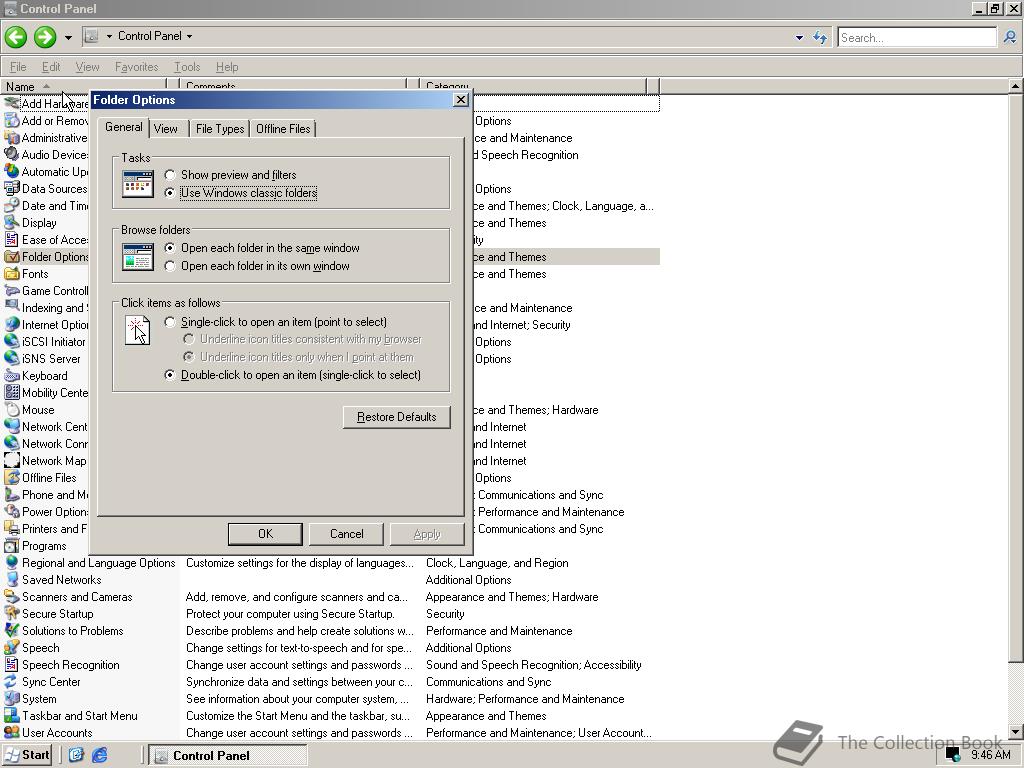Click the Start button
This screenshot has height=768, width=1024.
[x=28, y=755]
